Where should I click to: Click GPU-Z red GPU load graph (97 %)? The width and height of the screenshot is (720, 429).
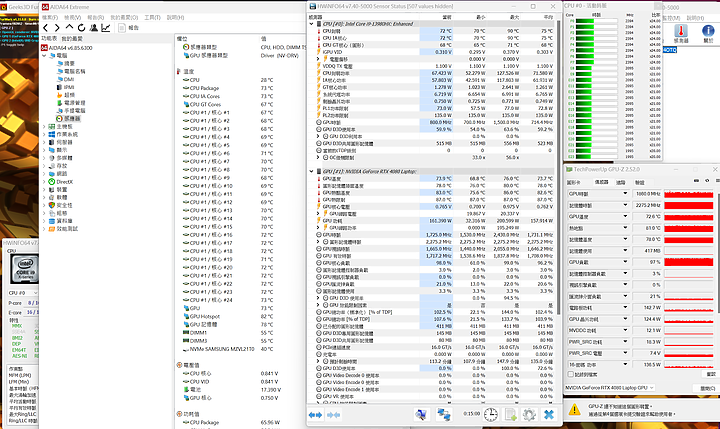[x=688, y=262]
